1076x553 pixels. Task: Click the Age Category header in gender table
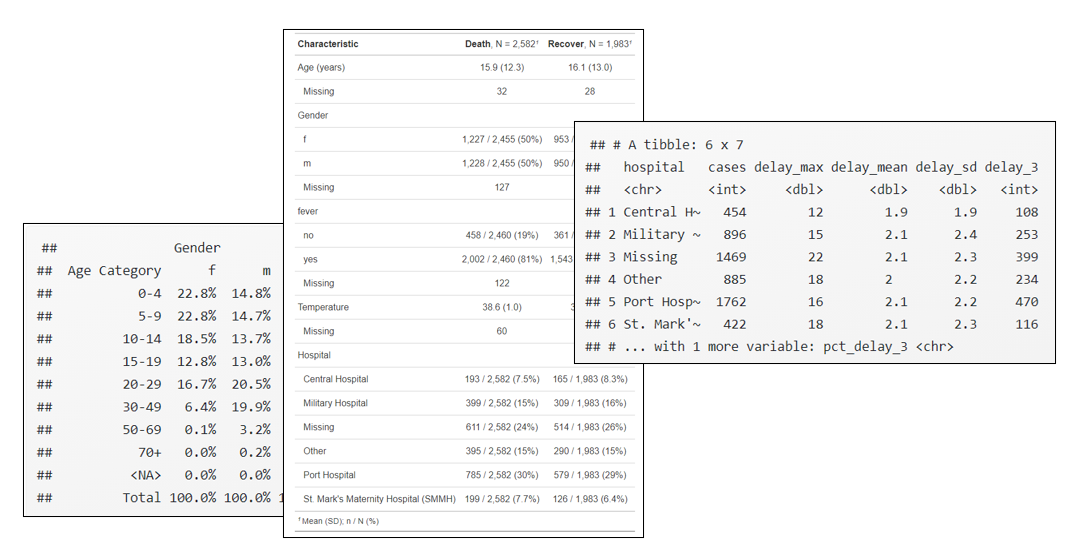coord(114,270)
